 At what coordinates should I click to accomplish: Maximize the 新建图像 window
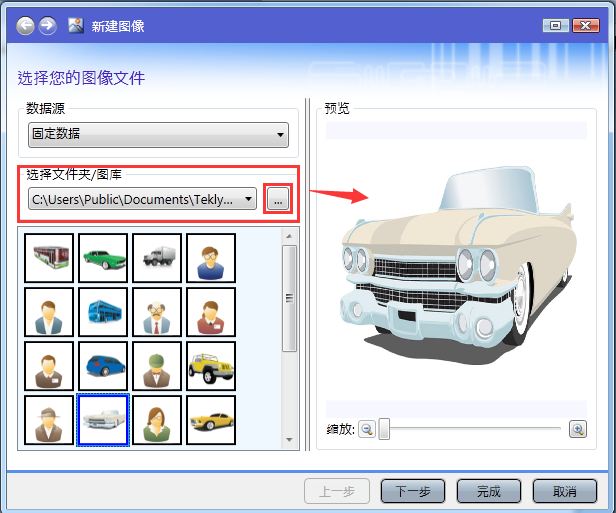pyautogui.click(x=556, y=26)
